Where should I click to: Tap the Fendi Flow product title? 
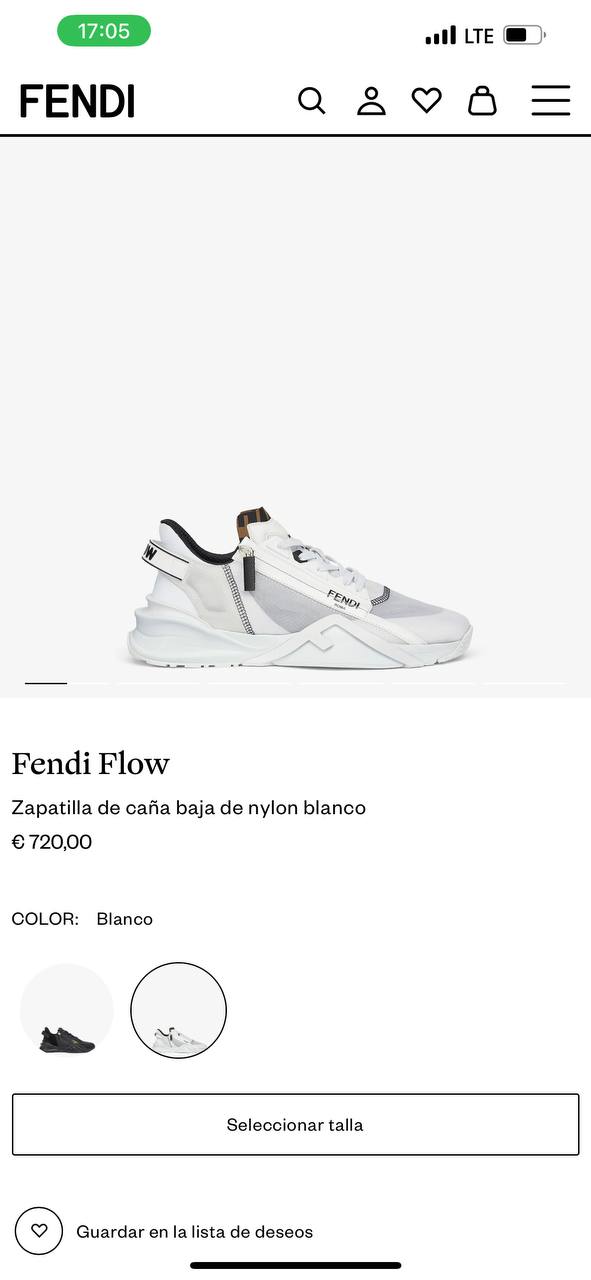click(91, 764)
